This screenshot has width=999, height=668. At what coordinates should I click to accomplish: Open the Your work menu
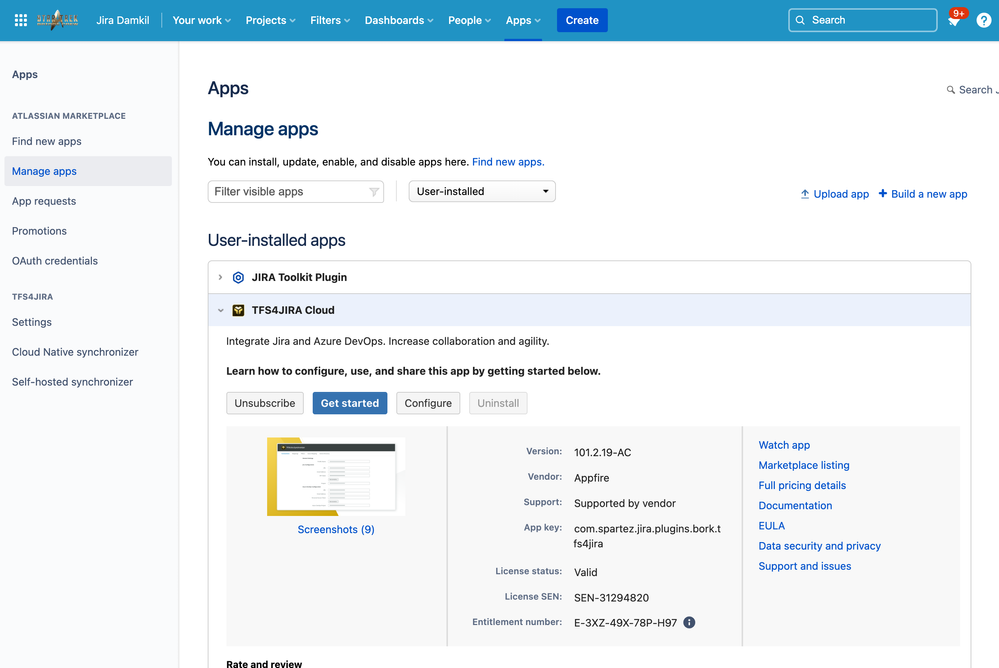point(201,20)
